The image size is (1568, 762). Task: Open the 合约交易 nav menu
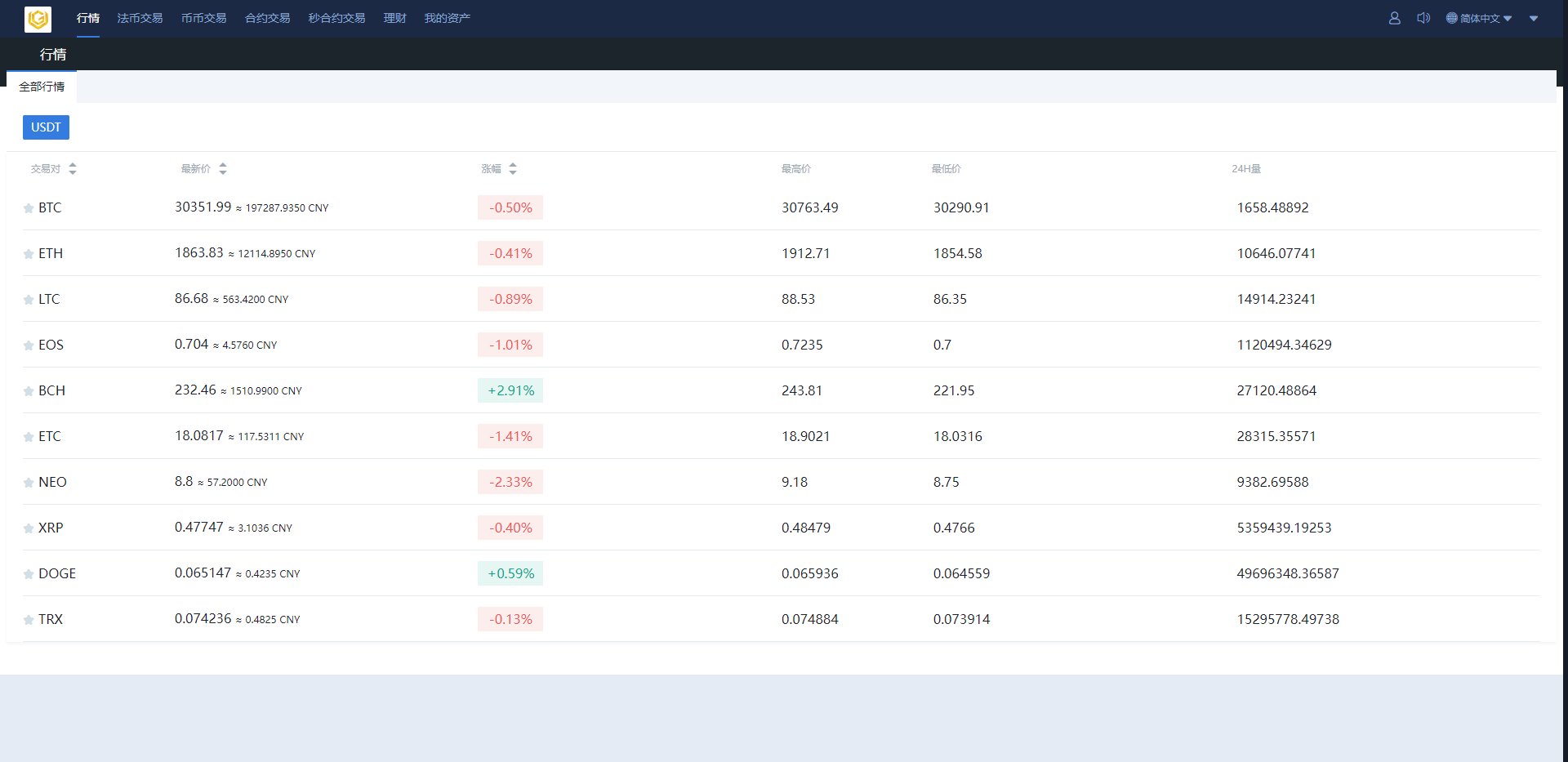coord(268,18)
